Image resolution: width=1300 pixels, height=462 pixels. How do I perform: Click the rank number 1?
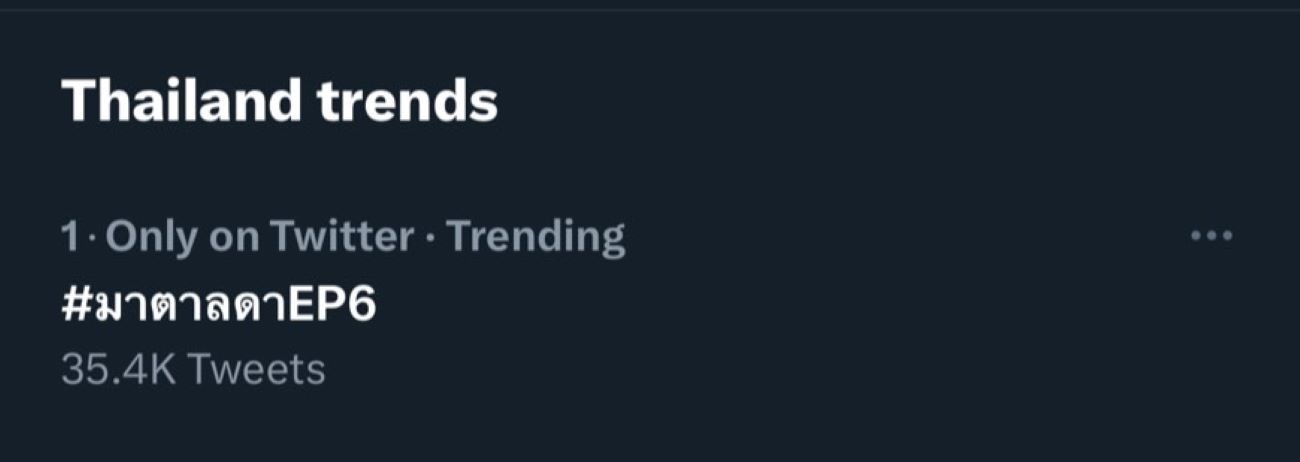[x=69, y=238]
